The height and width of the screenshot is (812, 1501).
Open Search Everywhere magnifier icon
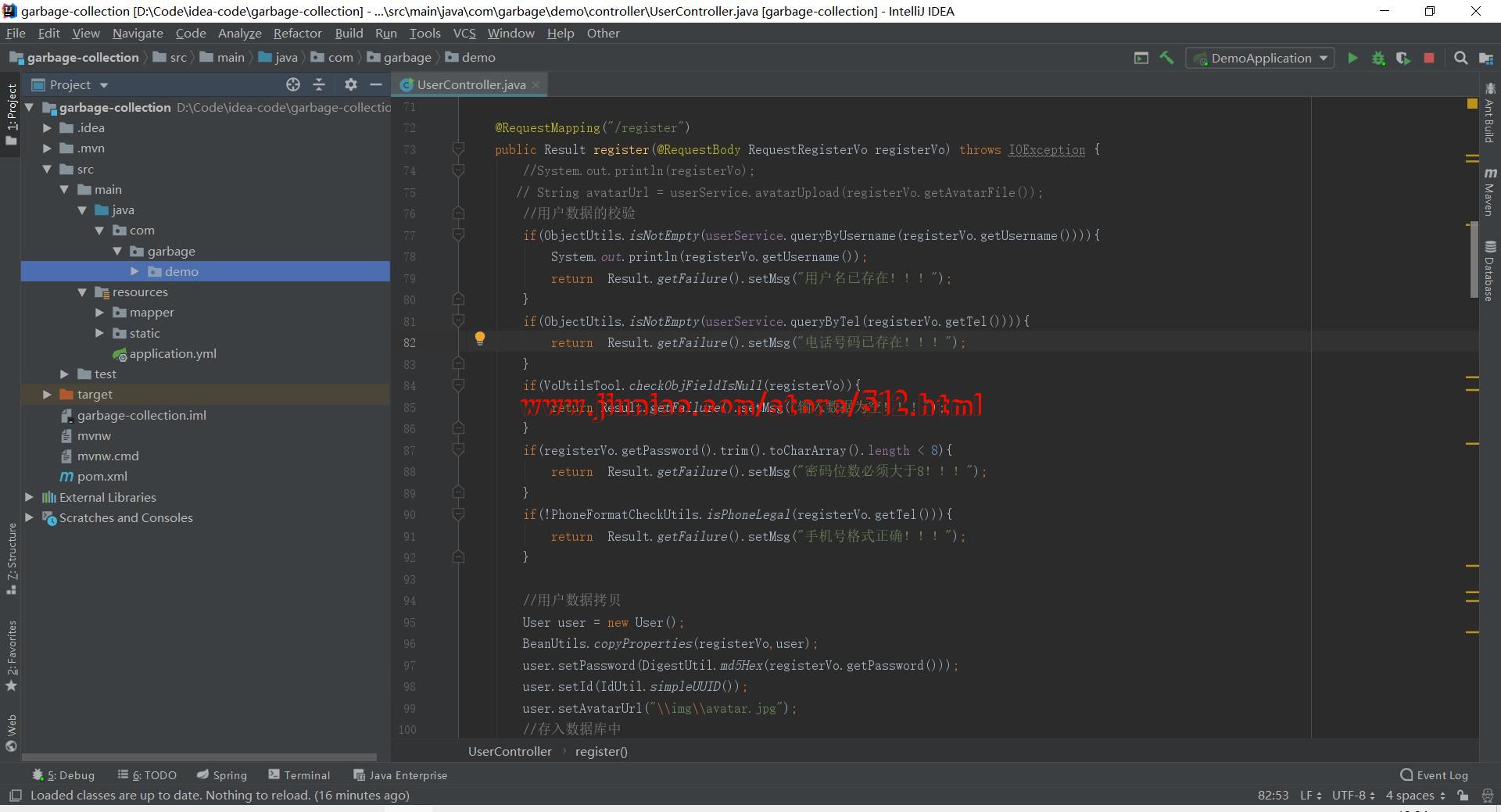1460,58
